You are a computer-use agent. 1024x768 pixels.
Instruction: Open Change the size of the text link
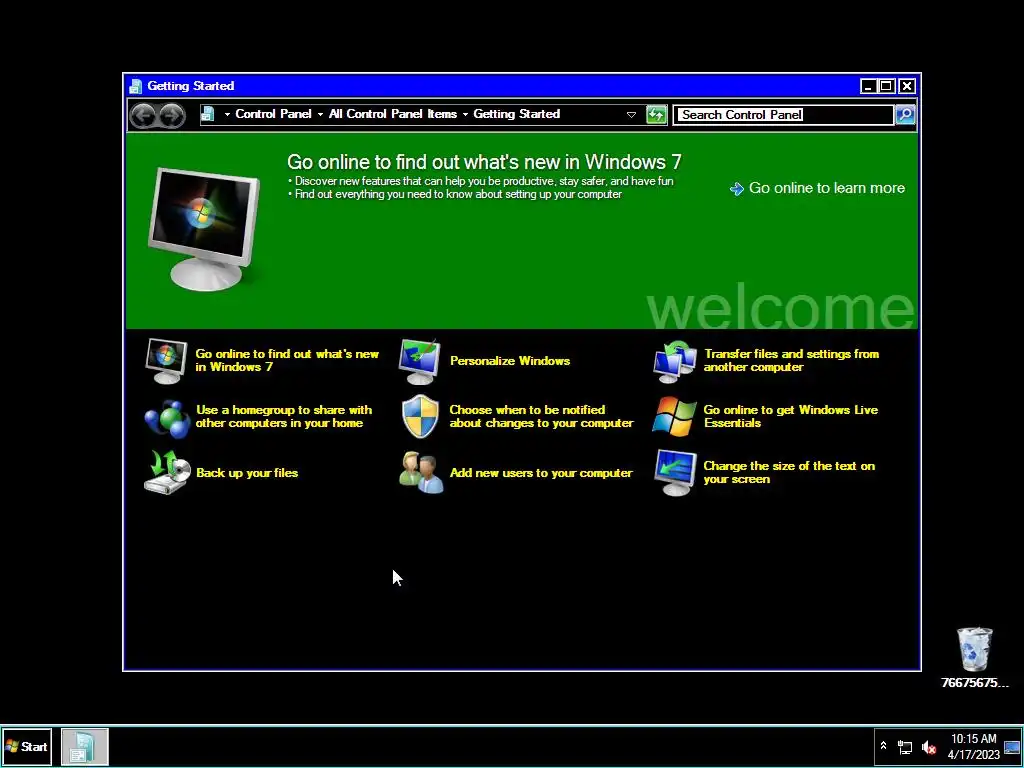(789, 473)
